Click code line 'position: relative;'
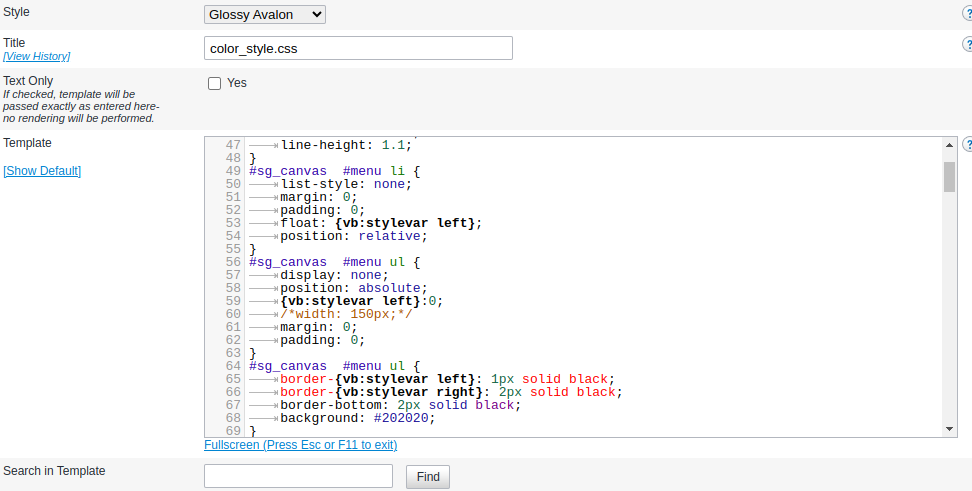The width and height of the screenshot is (972, 491). pos(354,236)
